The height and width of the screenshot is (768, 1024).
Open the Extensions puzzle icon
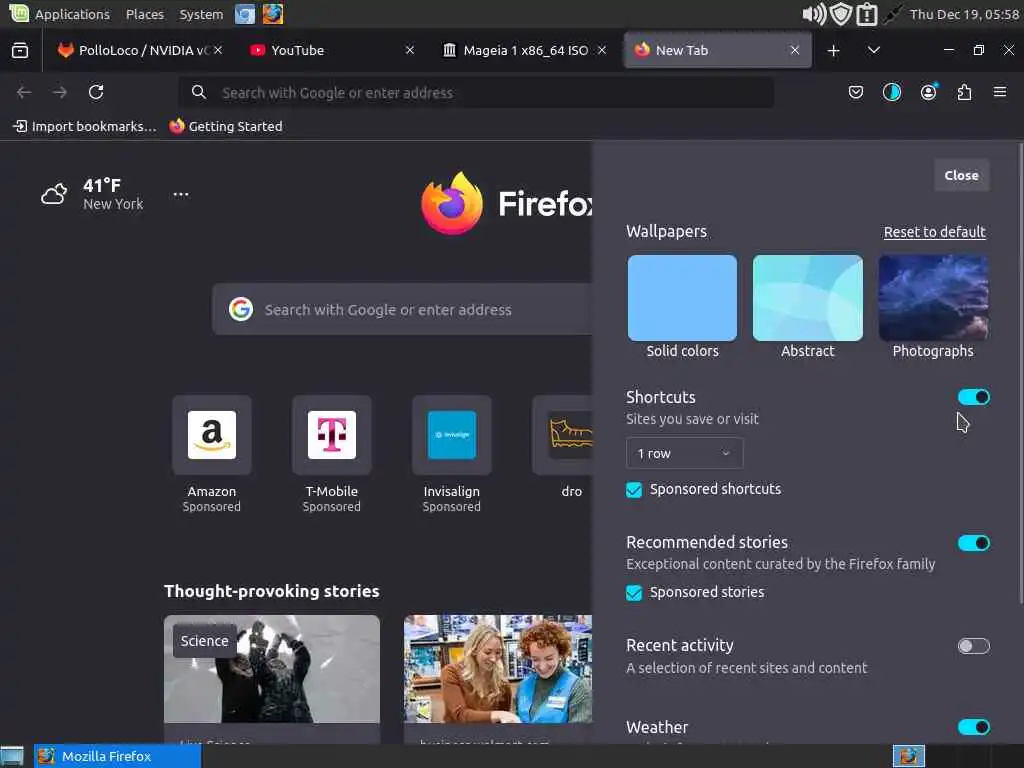click(x=965, y=93)
